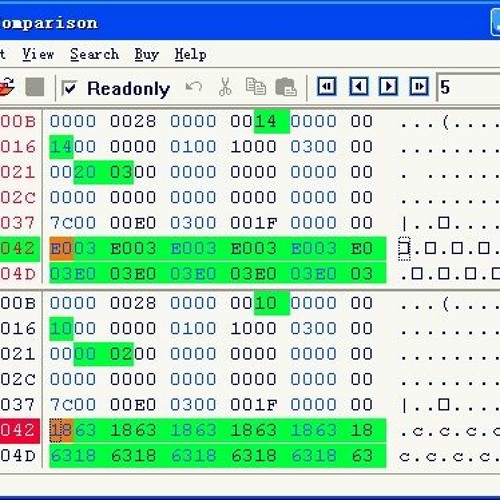This screenshot has height=500, width=500.
Task: Click the undo arrow icon
Action: [x=194, y=87]
